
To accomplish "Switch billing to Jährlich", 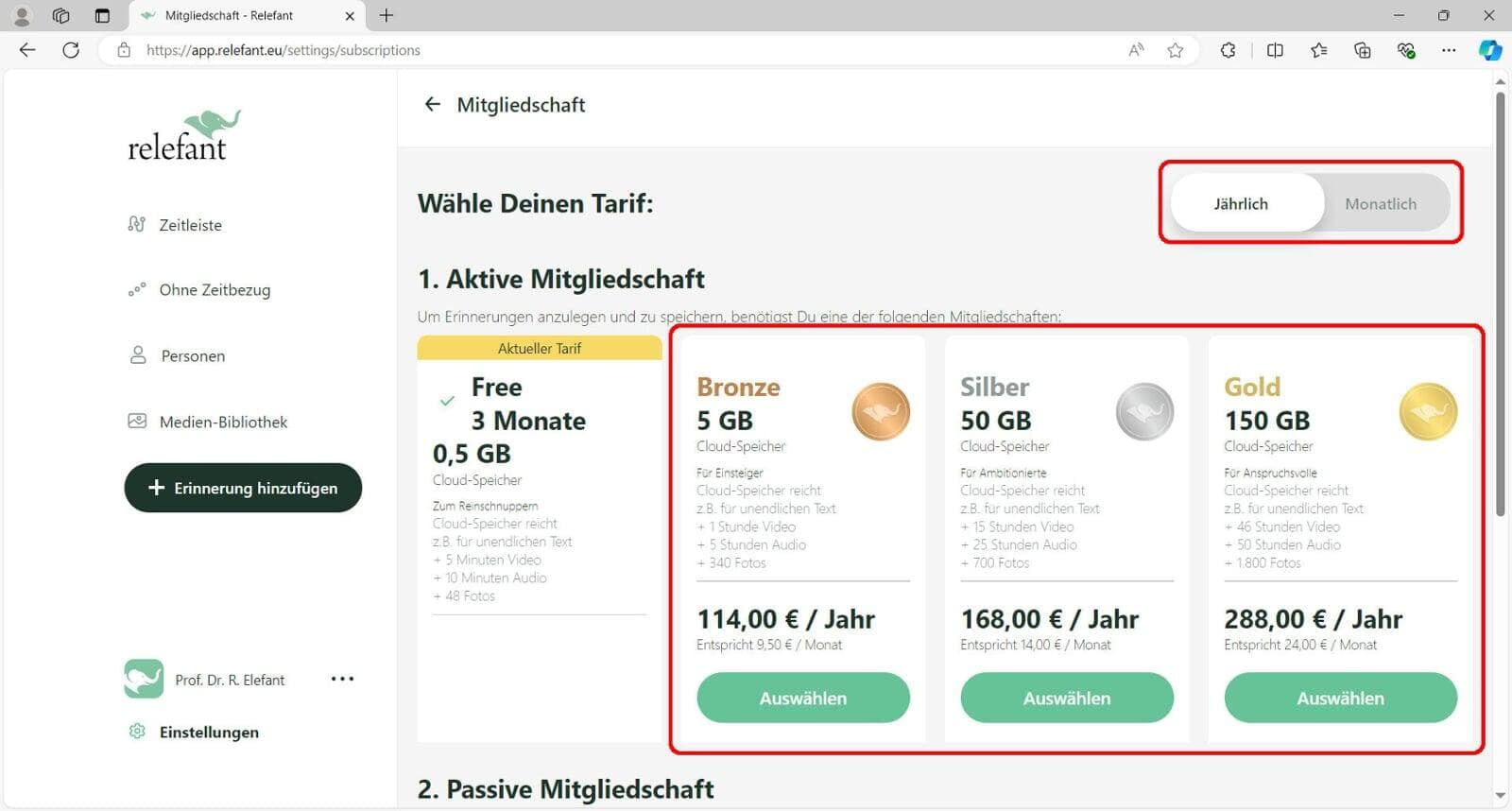I will 1242,203.
